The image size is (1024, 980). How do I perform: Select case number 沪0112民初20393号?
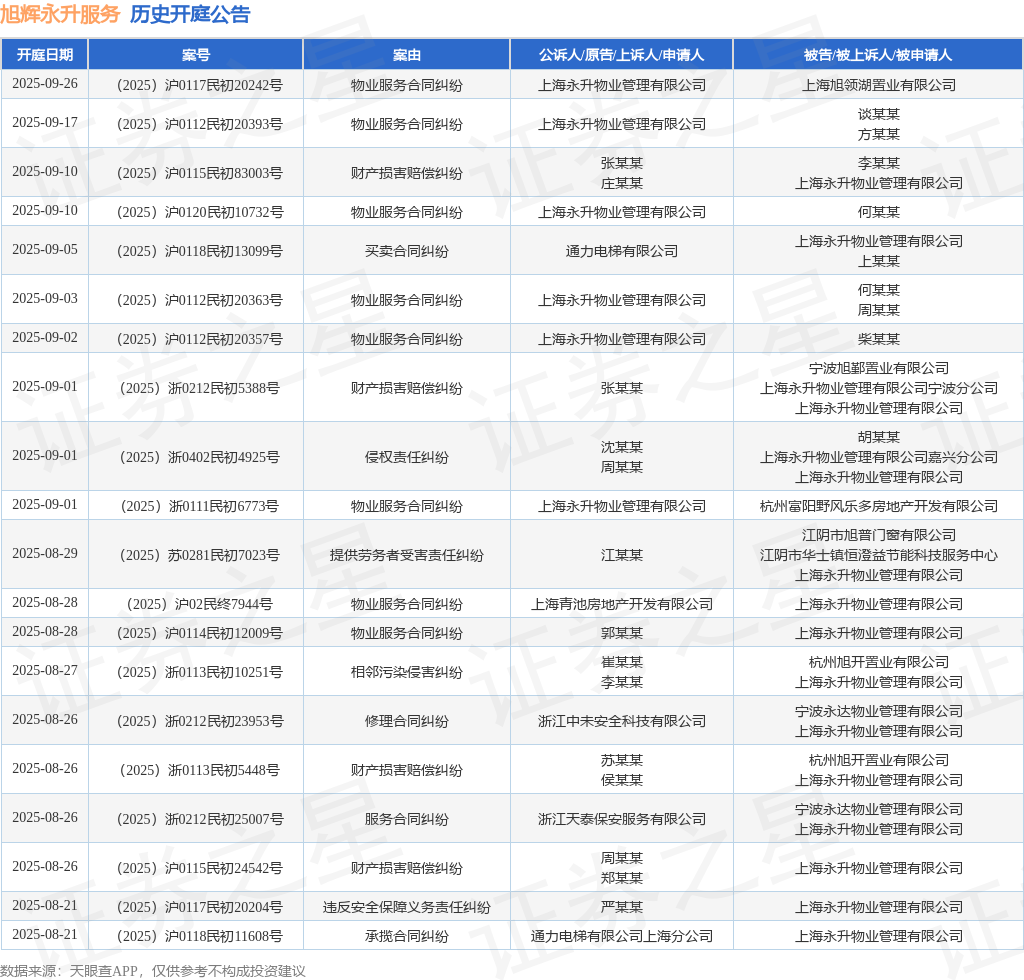[x=224, y=124]
